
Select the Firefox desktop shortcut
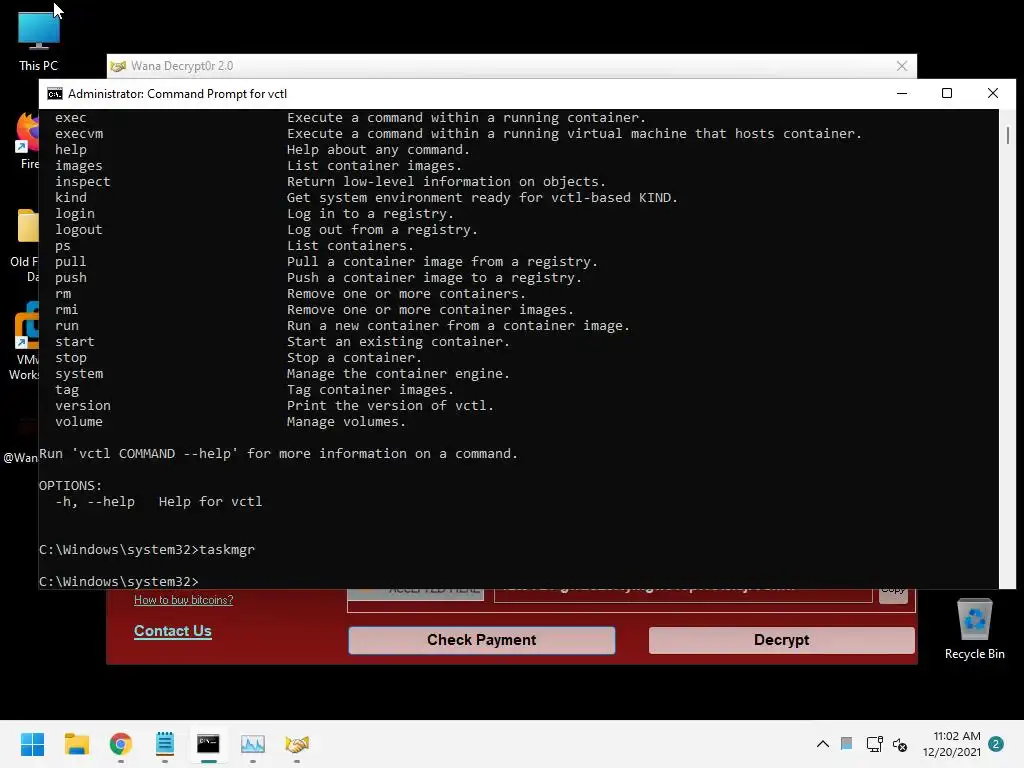[x=27, y=140]
